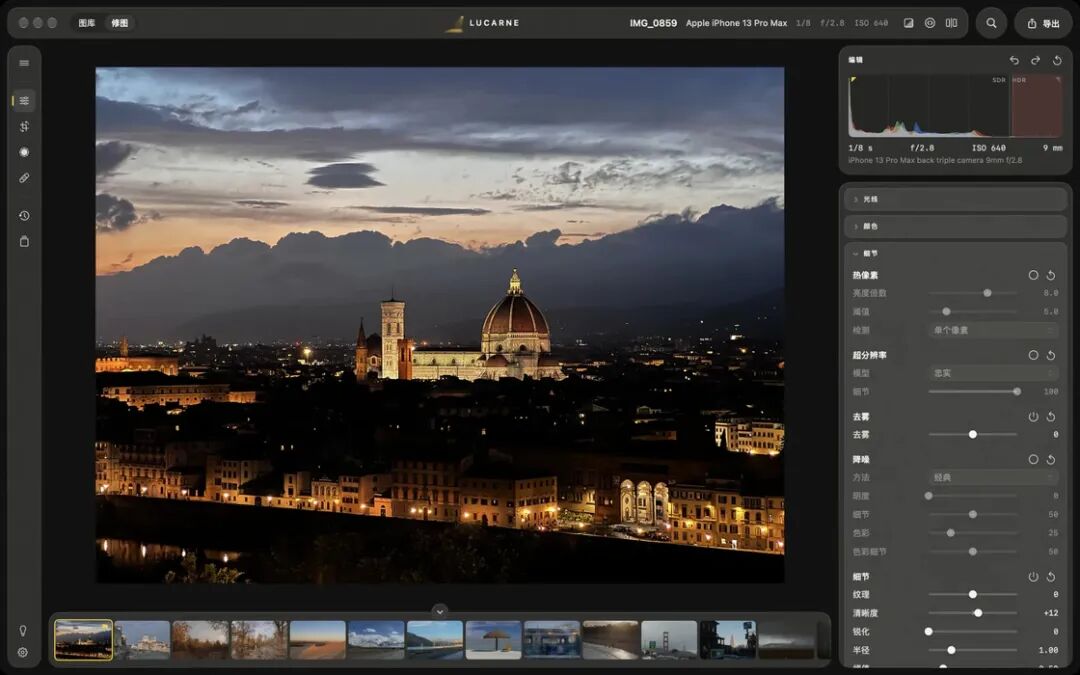Viewport: 1080px width, 675px height.
Task: Select the golden gate bridge thumbnail
Action: [x=669, y=640]
